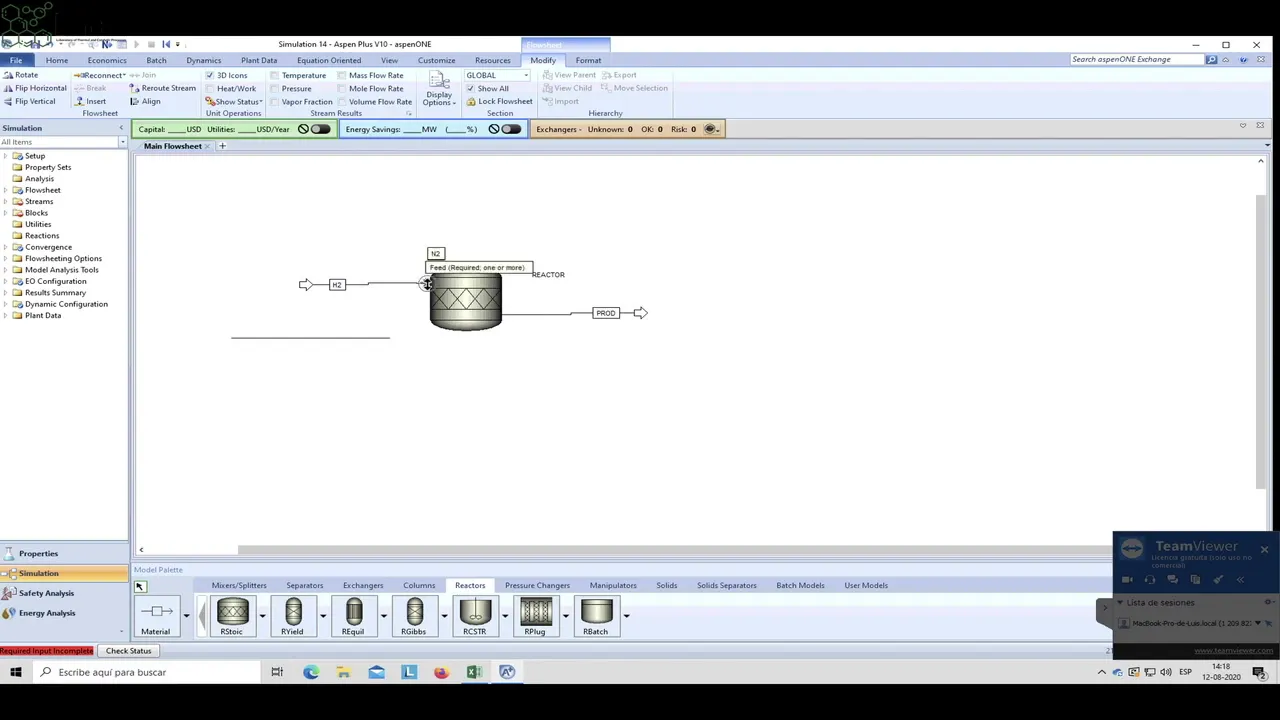The width and height of the screenshot is (1280, 720).
Task: Uncheck the 3D Icons checkbox
Action: (210, 75)
